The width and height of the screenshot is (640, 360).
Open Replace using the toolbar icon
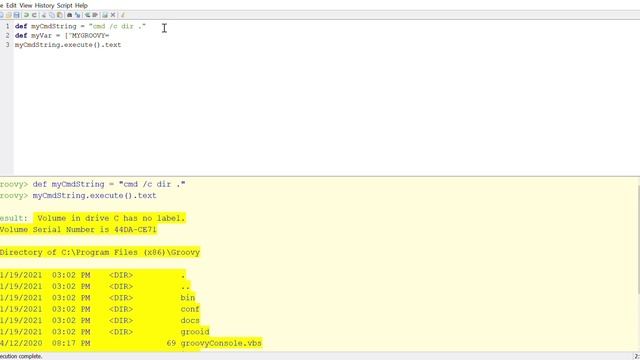(x=78, y=15)
